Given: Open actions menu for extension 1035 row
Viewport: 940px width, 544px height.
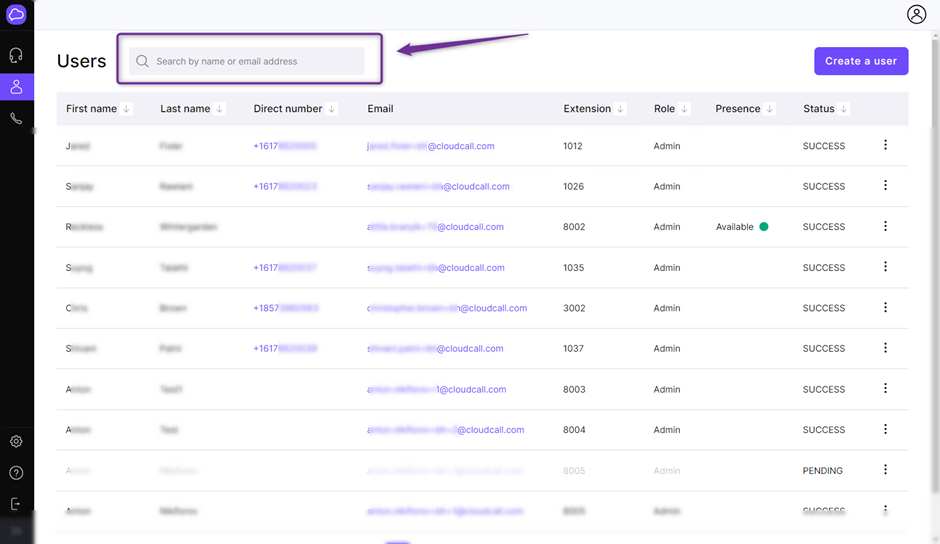Looking at the screenshot, I should pyautogui.click(x=885, y=266).
